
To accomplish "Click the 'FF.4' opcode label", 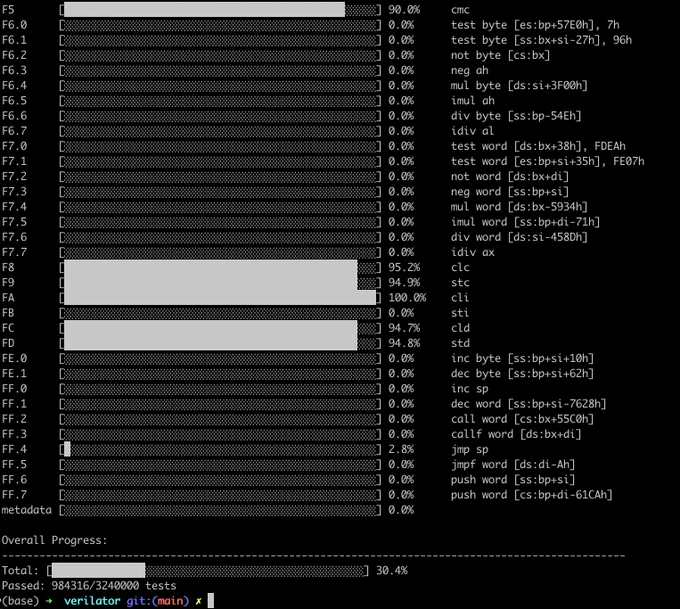I will (x=14, y=449).
